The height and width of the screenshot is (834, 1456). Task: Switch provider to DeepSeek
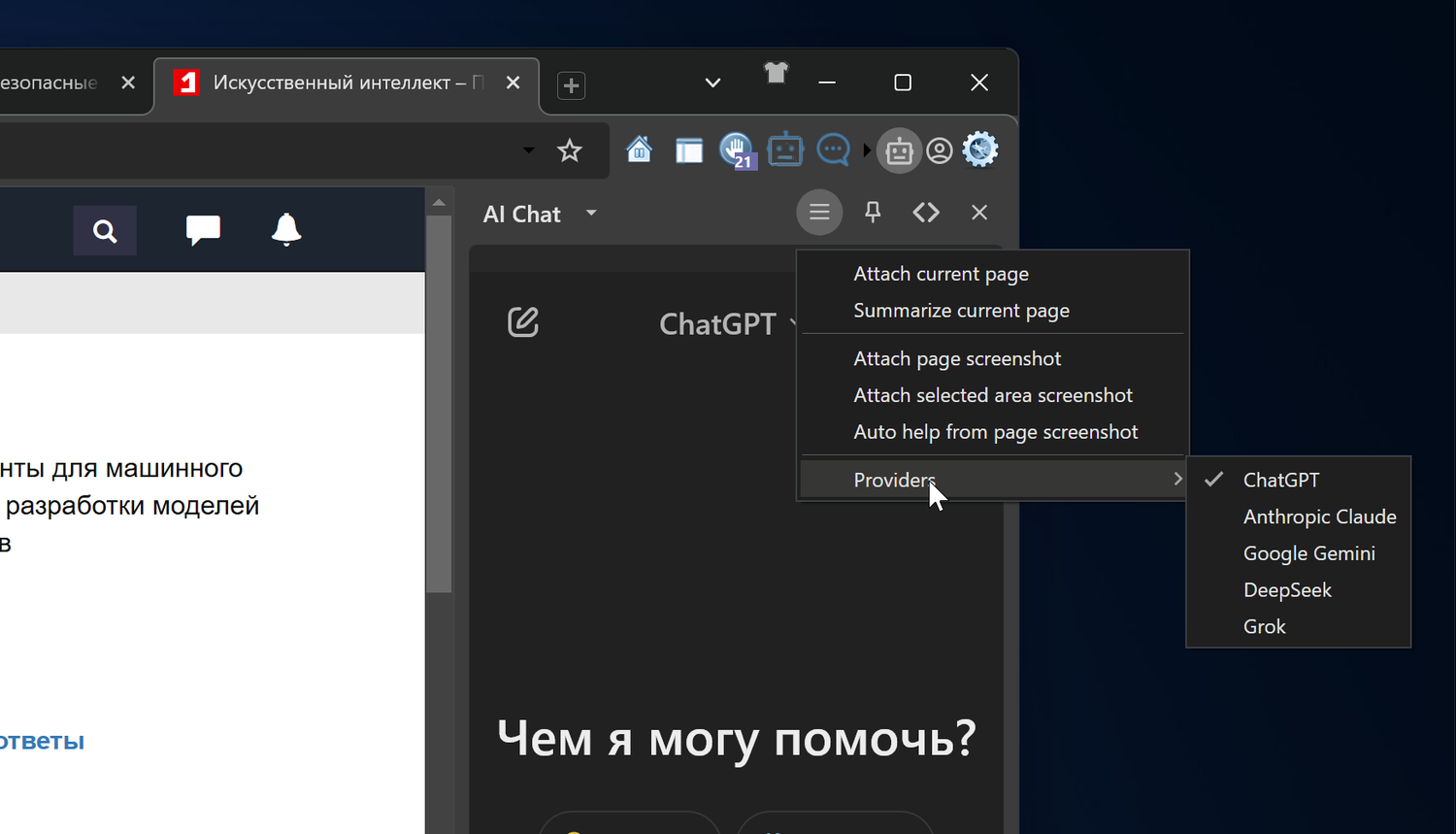1299,591
